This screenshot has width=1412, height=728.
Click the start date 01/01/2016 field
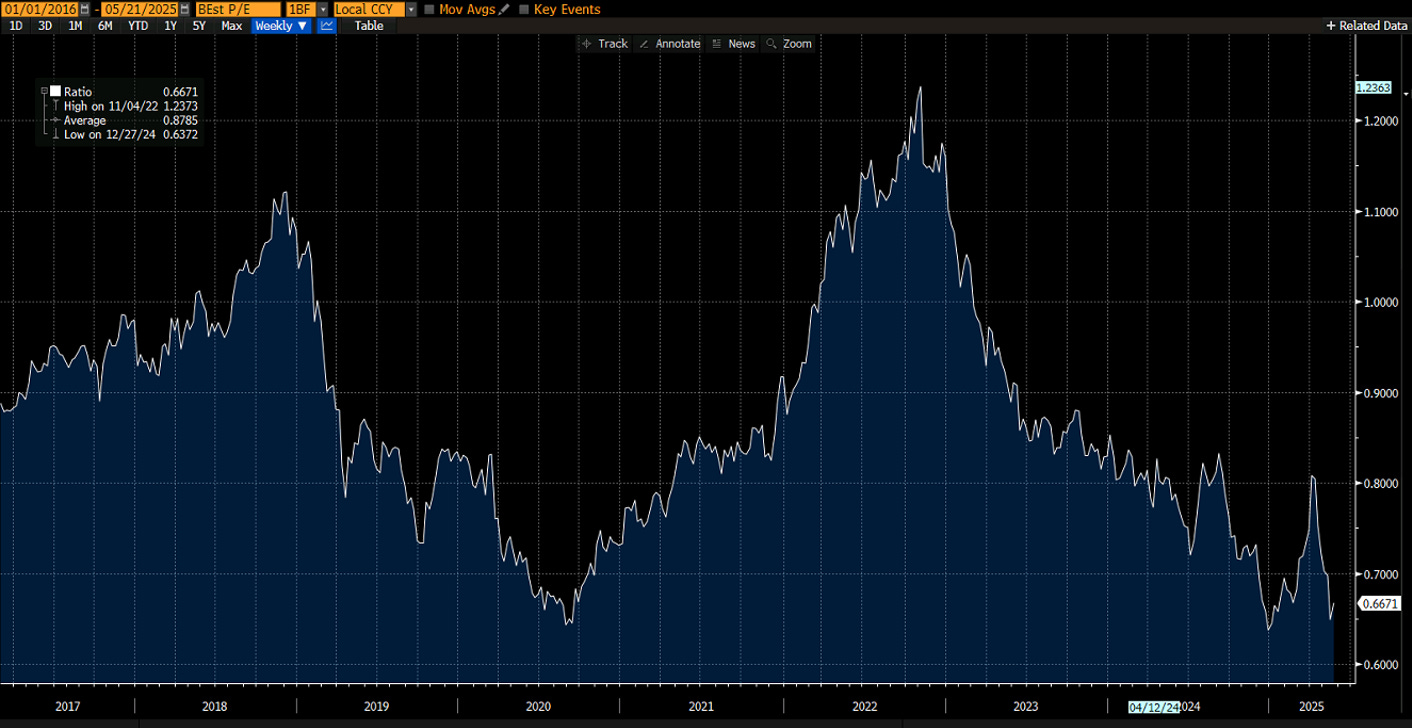[x=40, y=9]
